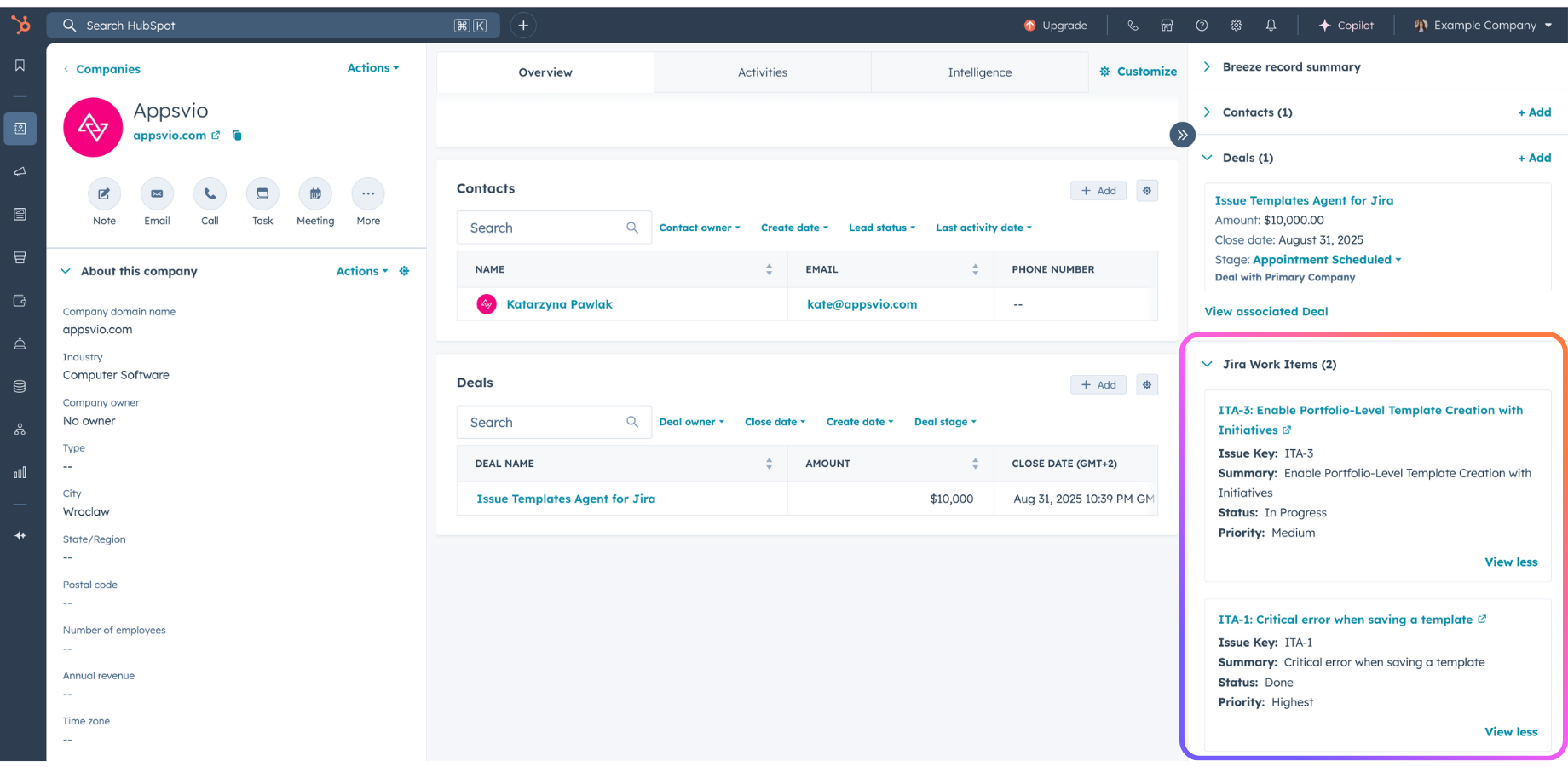Open the company Actions dropdown near Companies

point(372,68)
